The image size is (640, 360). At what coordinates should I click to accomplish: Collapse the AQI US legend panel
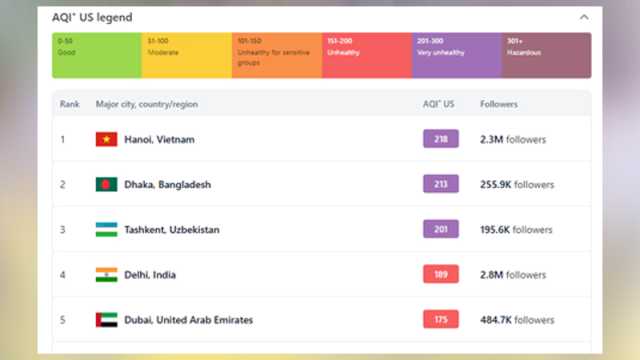click(584, 17)
